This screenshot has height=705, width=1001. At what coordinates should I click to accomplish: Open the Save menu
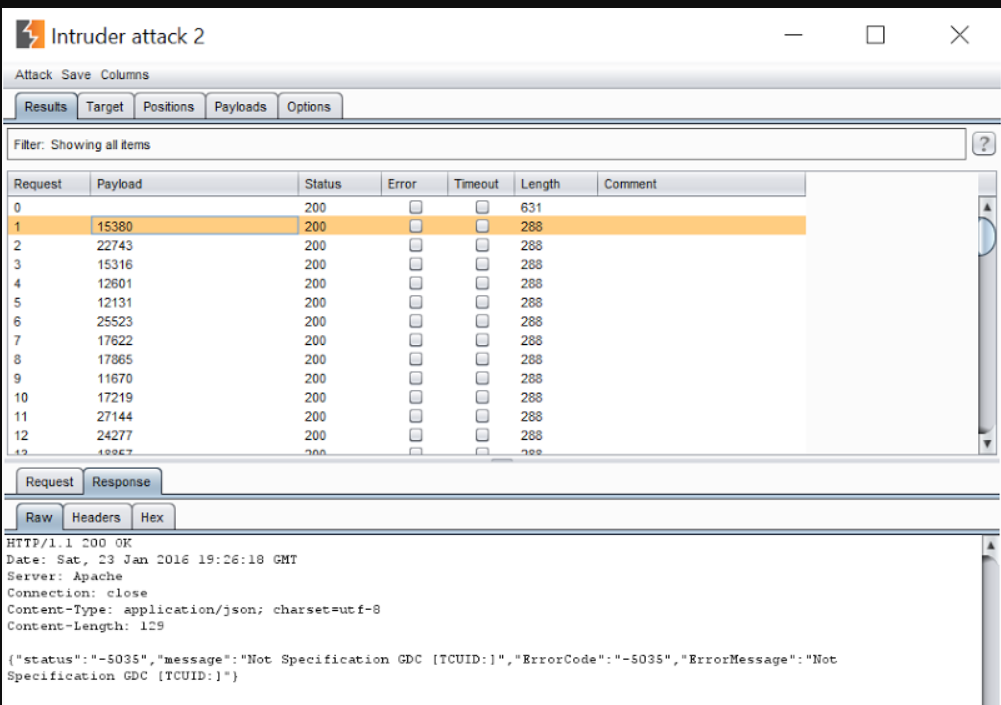(76, 75)
